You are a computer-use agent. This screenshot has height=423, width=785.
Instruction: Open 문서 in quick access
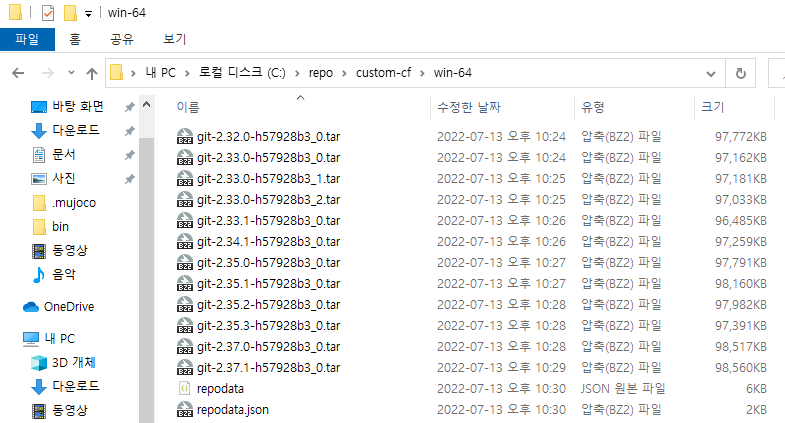64,154
